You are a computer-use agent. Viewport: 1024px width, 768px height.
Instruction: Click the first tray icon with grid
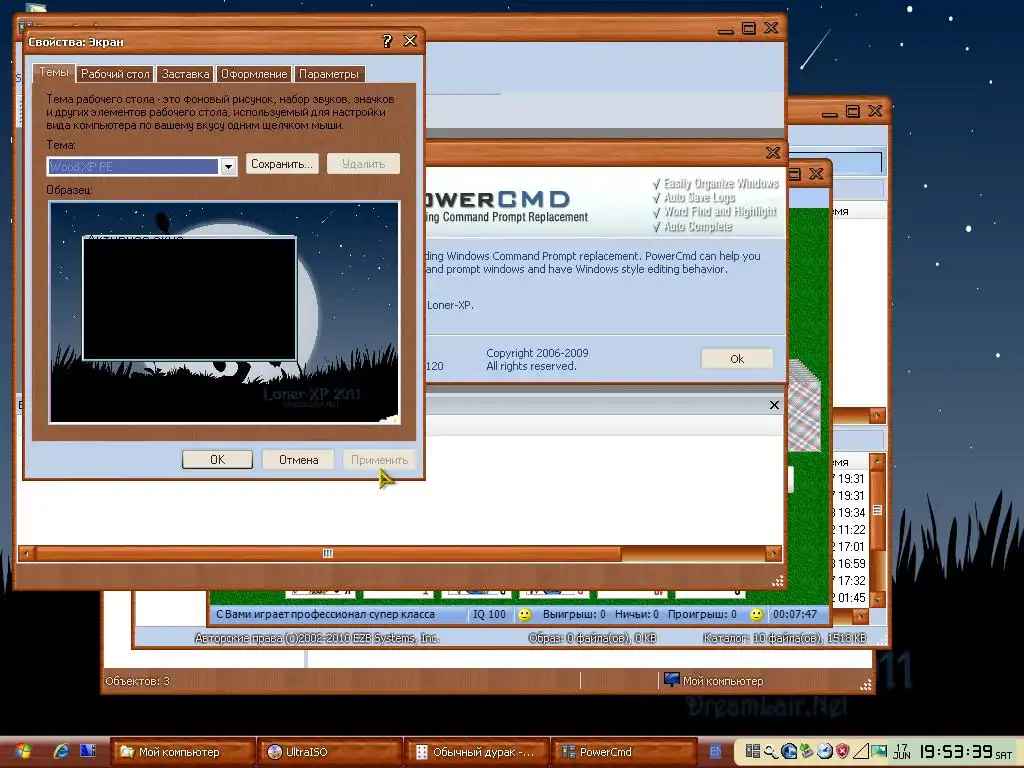click(752, 752)
